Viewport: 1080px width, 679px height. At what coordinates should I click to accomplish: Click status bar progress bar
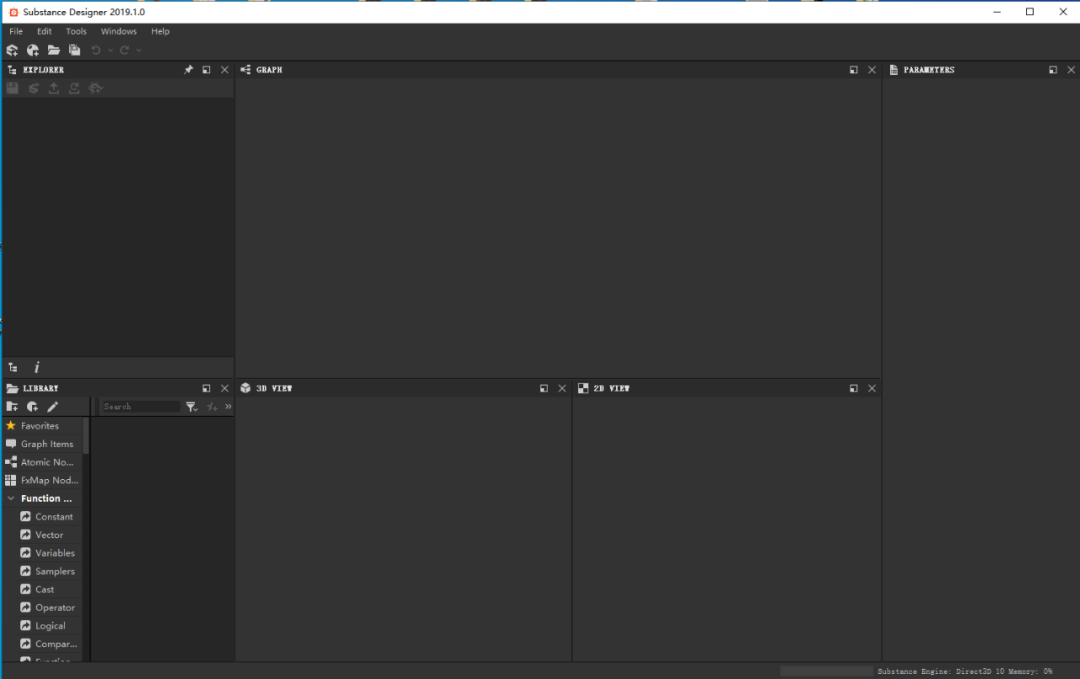pos(827,671)
